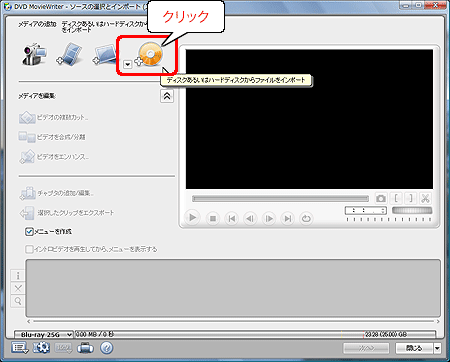Image resolution: width=450 pixels, height=362 pixels.
Task: Click the orange disc import icon
Action: 149,54
